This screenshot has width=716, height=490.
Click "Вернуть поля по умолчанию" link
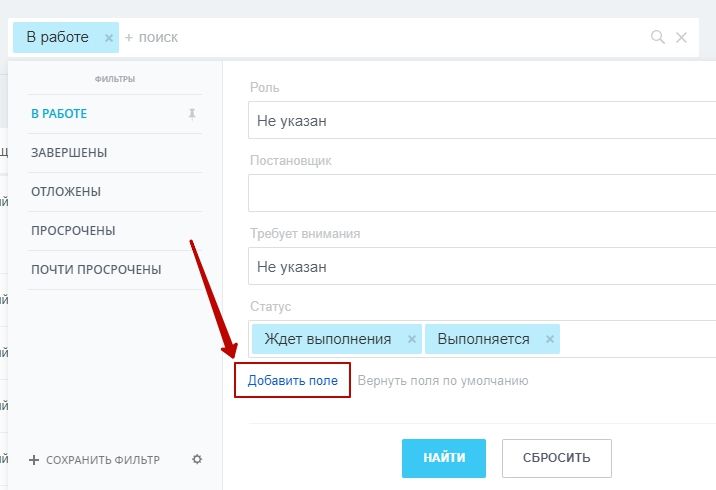(442, 381)
